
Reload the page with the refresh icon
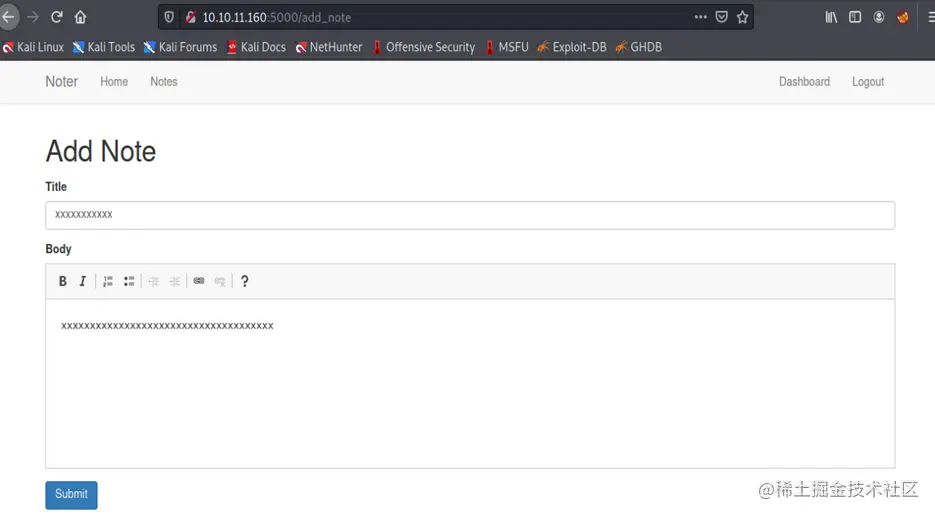[x=57, y=17]
